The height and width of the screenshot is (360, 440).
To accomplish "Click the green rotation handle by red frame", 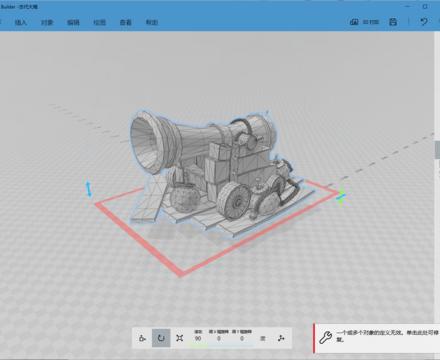I will click(341, 195).
